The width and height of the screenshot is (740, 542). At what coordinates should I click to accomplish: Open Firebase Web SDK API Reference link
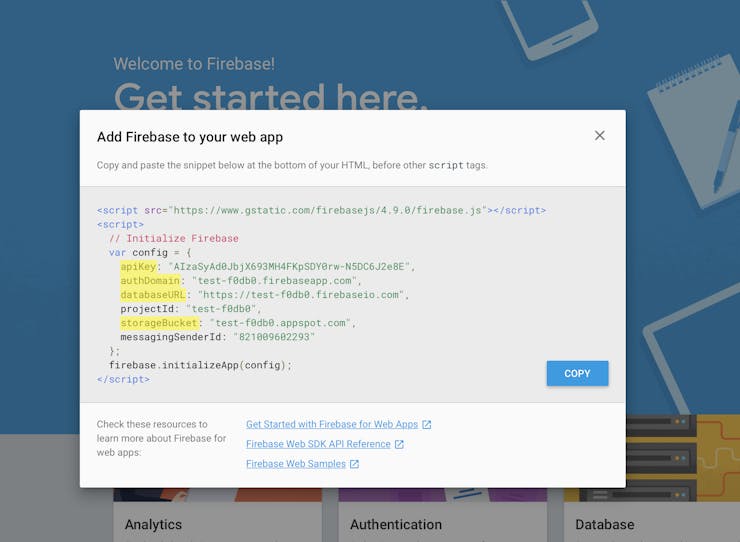[318, 444]
